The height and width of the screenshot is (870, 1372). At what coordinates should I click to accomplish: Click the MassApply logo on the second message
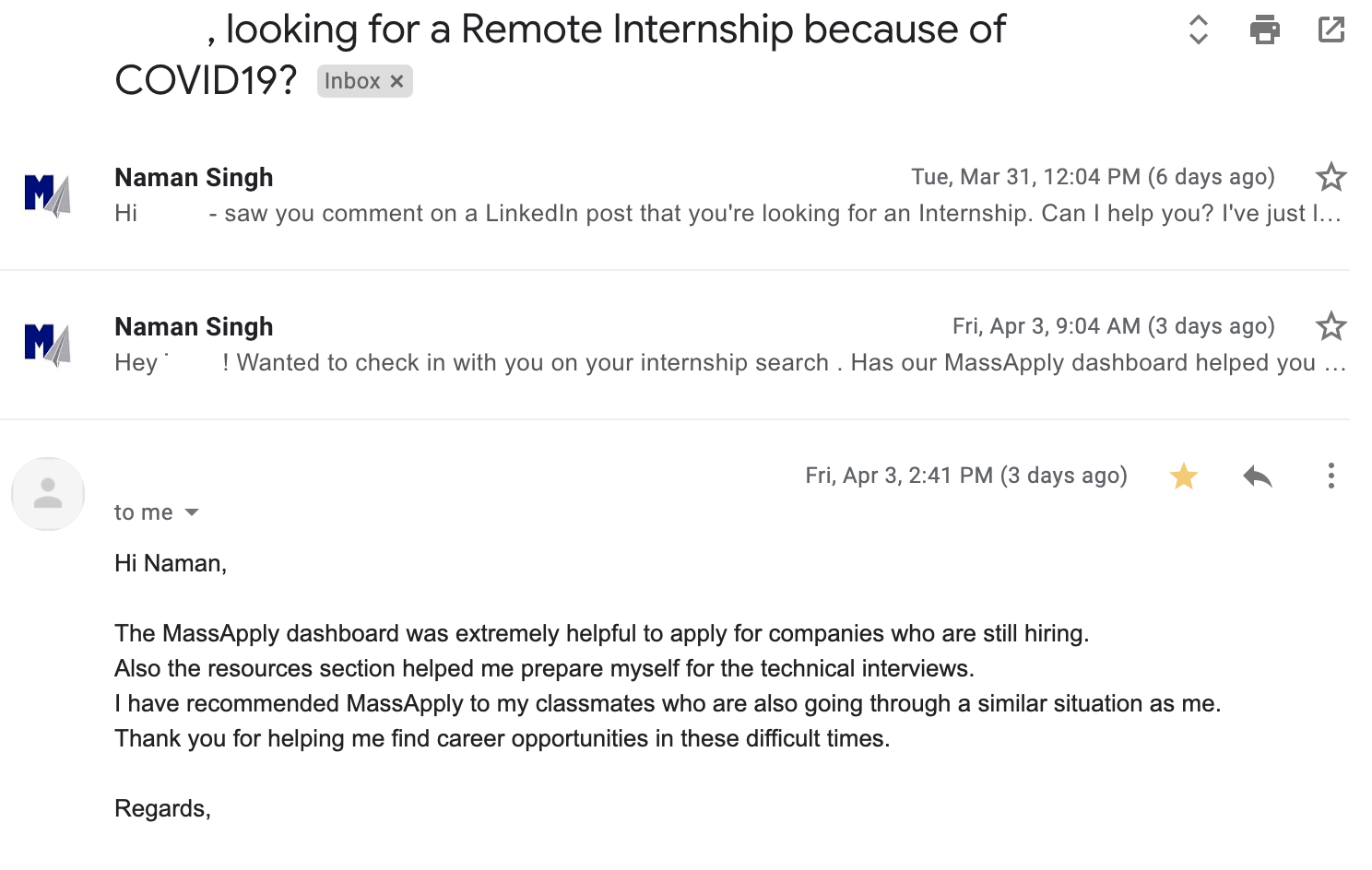coord(48,344)
